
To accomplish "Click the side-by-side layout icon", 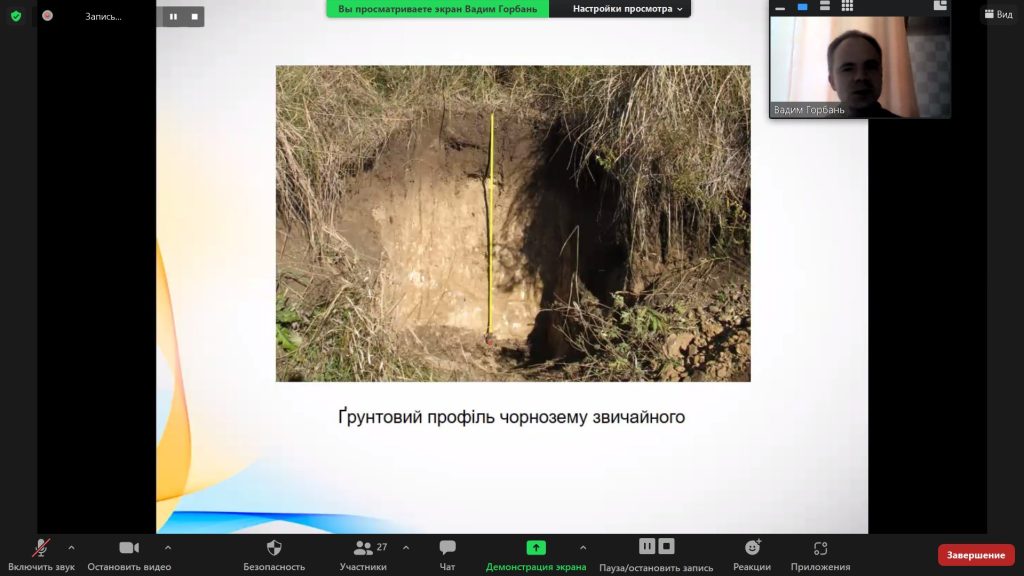I will pyautogui.click(x=940, y=6).
